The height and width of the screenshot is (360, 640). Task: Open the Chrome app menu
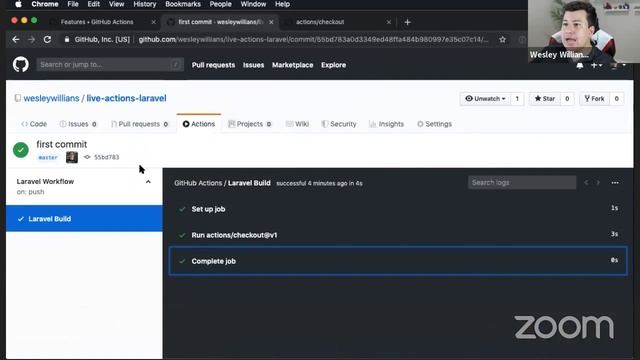tap(45, 4)
